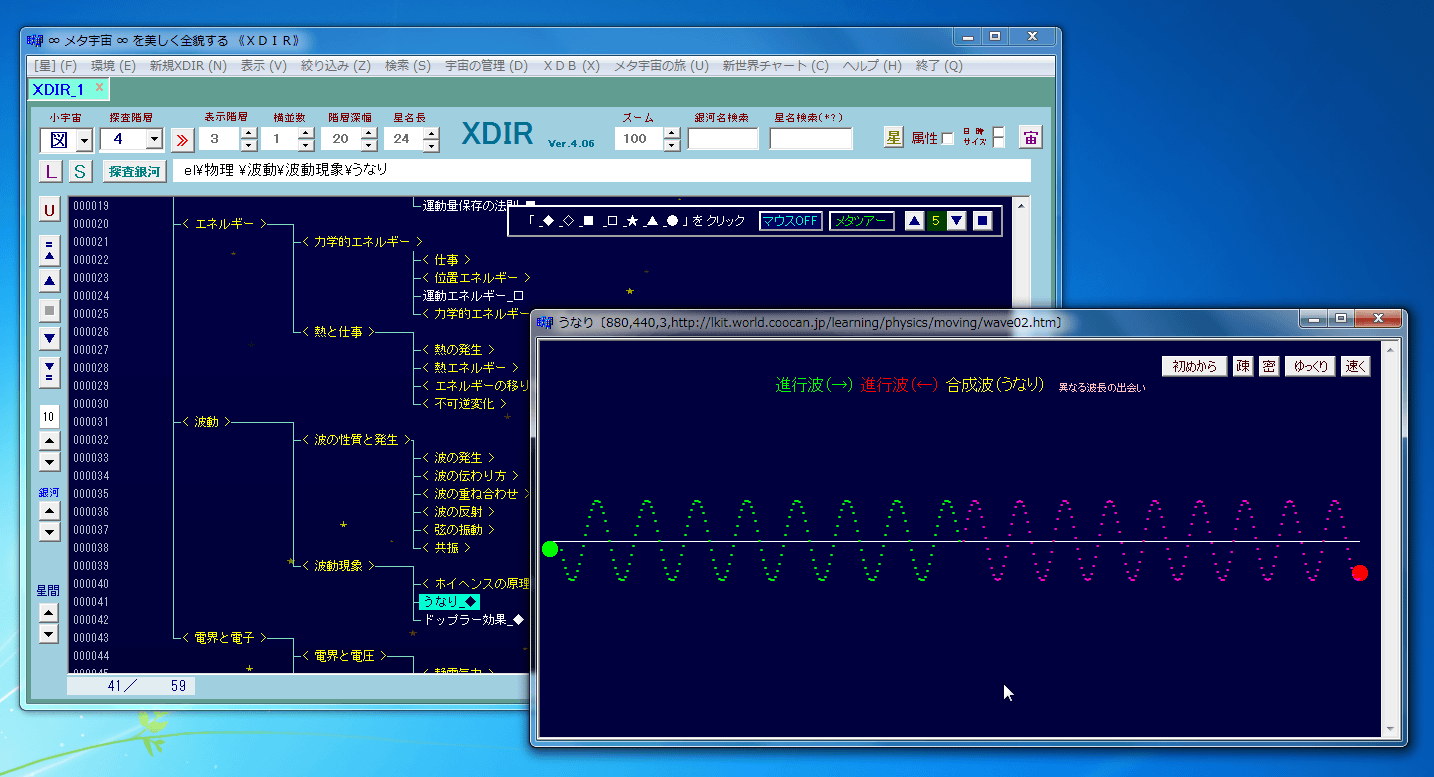Click the うなり window title bar icon
The image size is (1434, 777).
545,322
